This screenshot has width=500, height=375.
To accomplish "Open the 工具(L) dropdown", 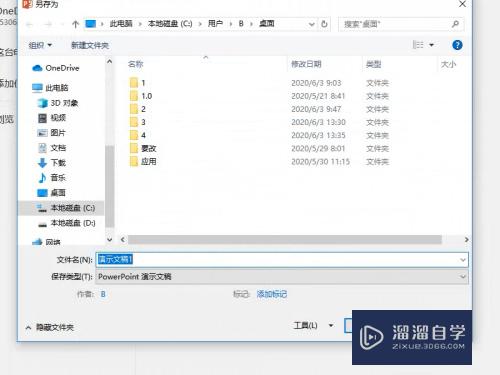I will 313,325.
